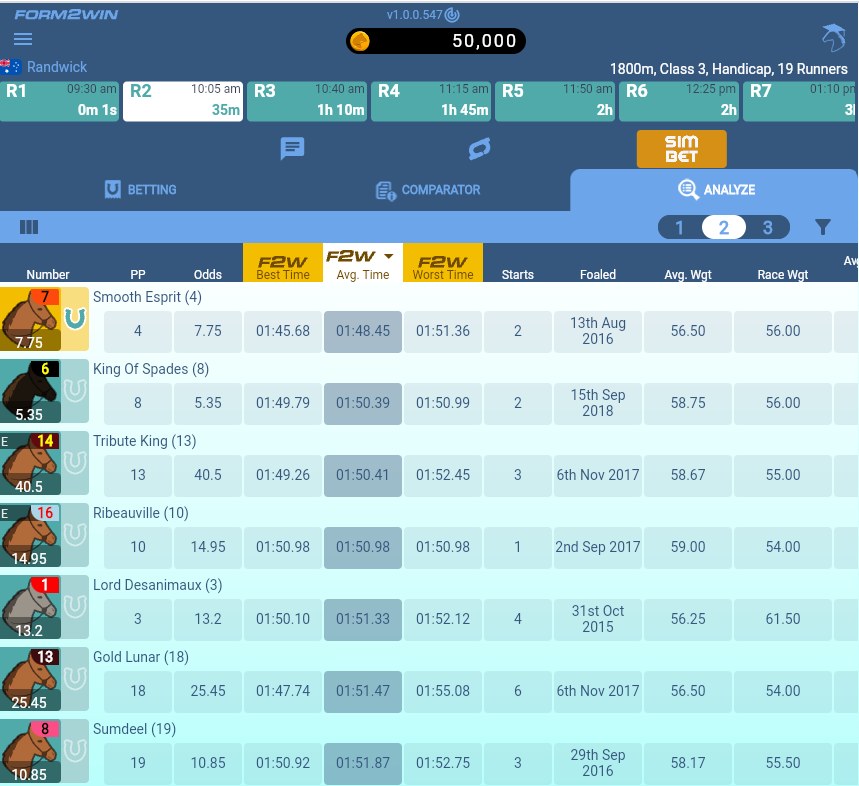The height and width of the screenshot is (786, 859).
Task: Click the Australian flag icon
Action: coord(11,67)
